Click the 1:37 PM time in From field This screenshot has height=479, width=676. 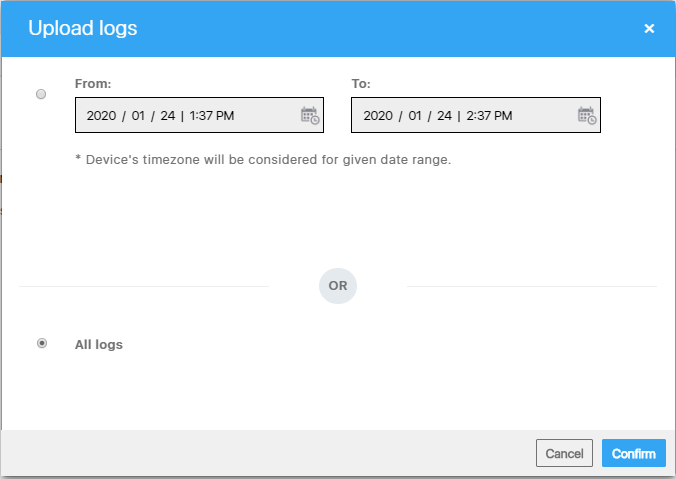coord(212,116)
